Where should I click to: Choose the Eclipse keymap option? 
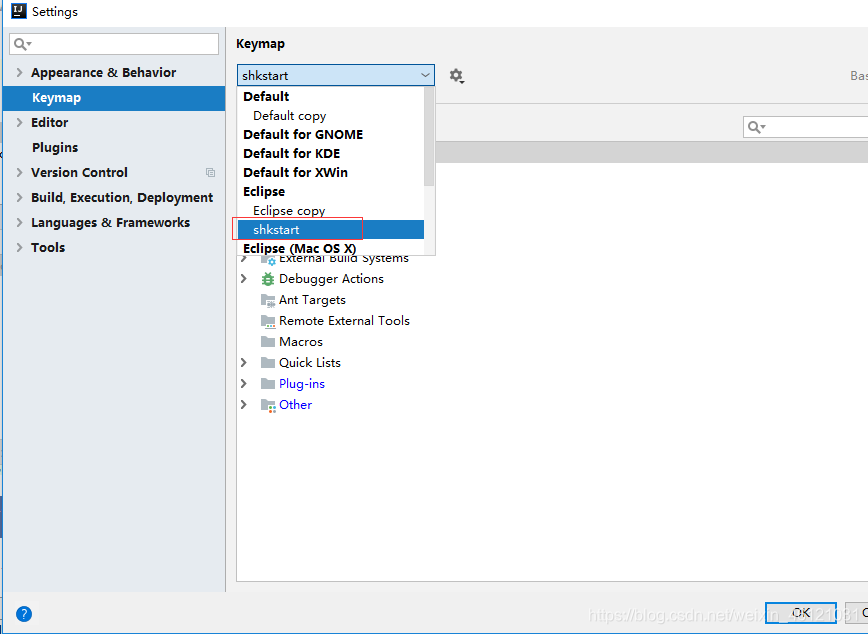point(330,192)
